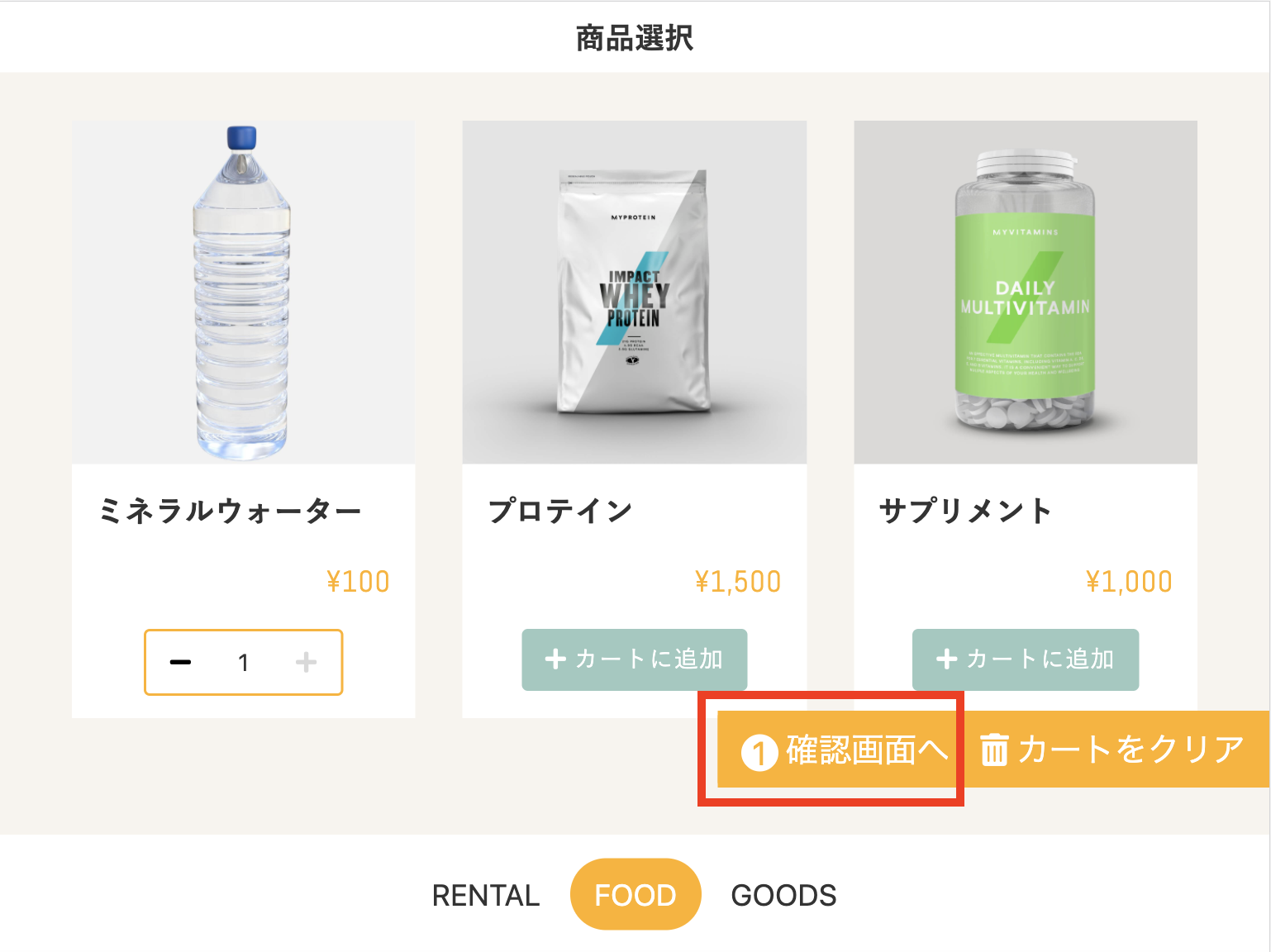Click the サプリメント product title
This screenshot has height=952, width=1271.
(x=964, y=512)
